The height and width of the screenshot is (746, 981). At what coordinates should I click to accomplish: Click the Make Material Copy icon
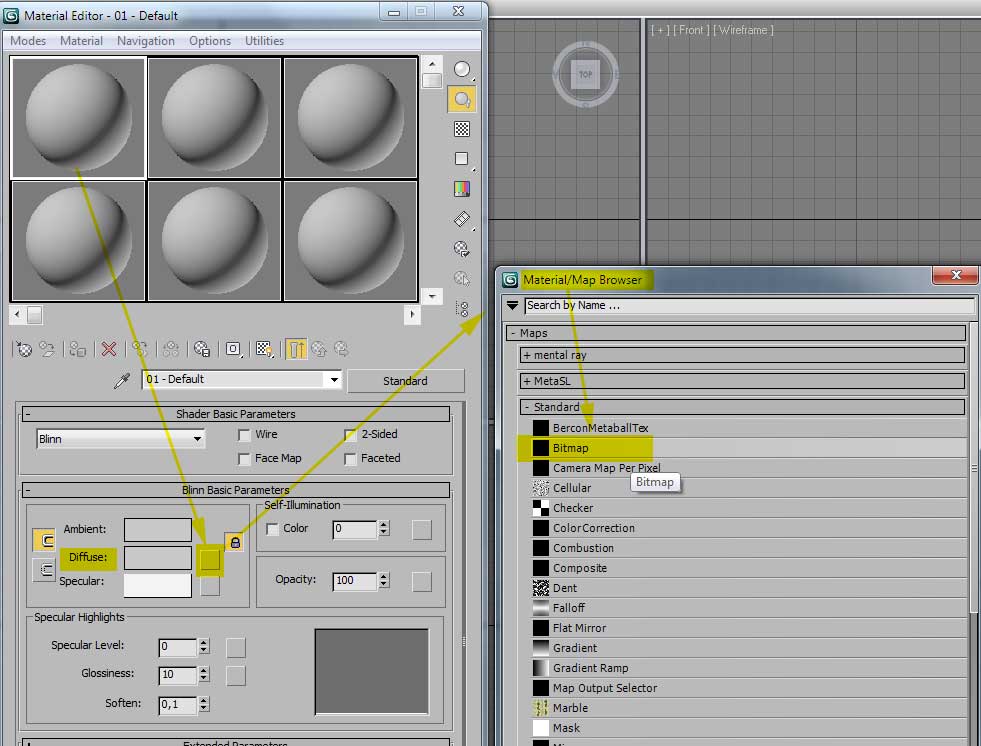140,349
